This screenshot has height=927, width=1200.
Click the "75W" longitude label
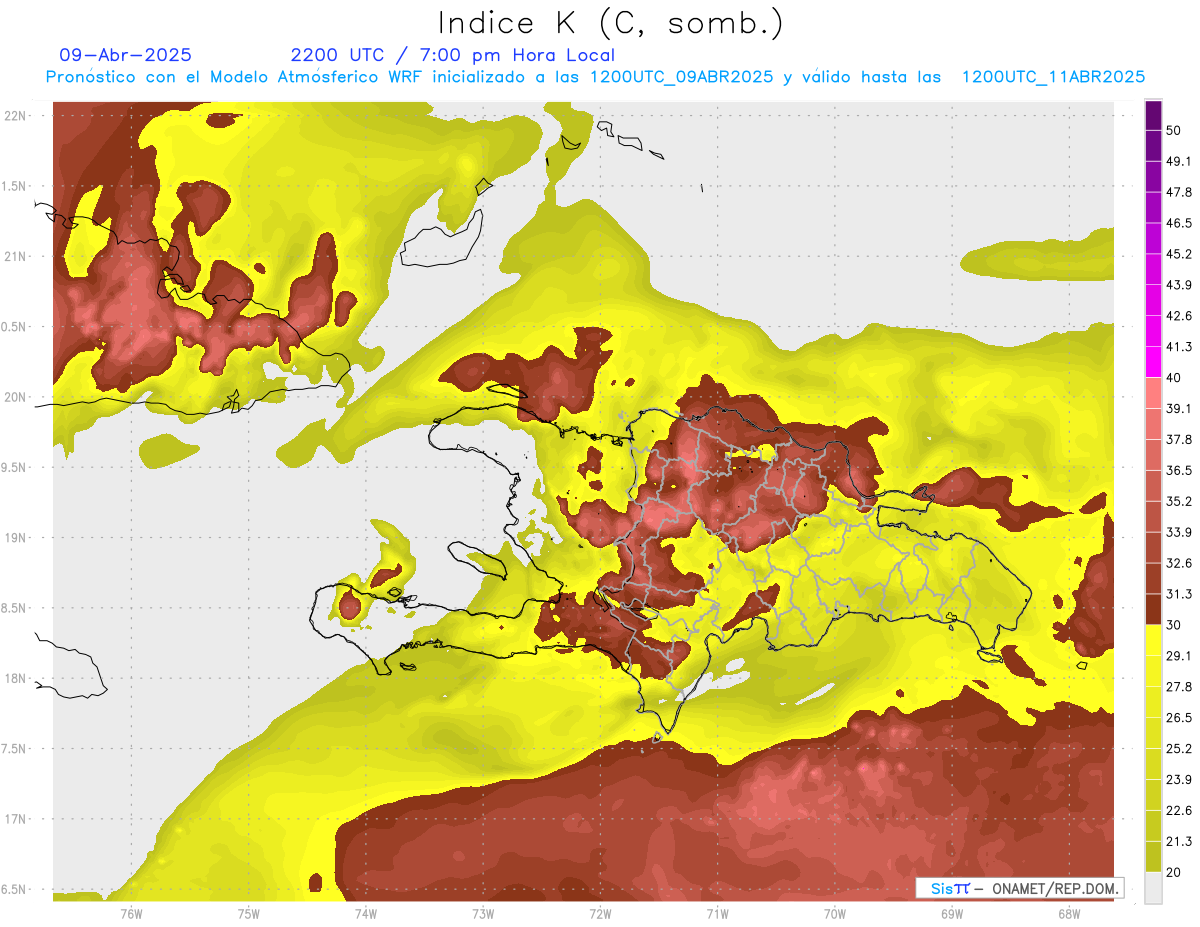click(249, 914)
